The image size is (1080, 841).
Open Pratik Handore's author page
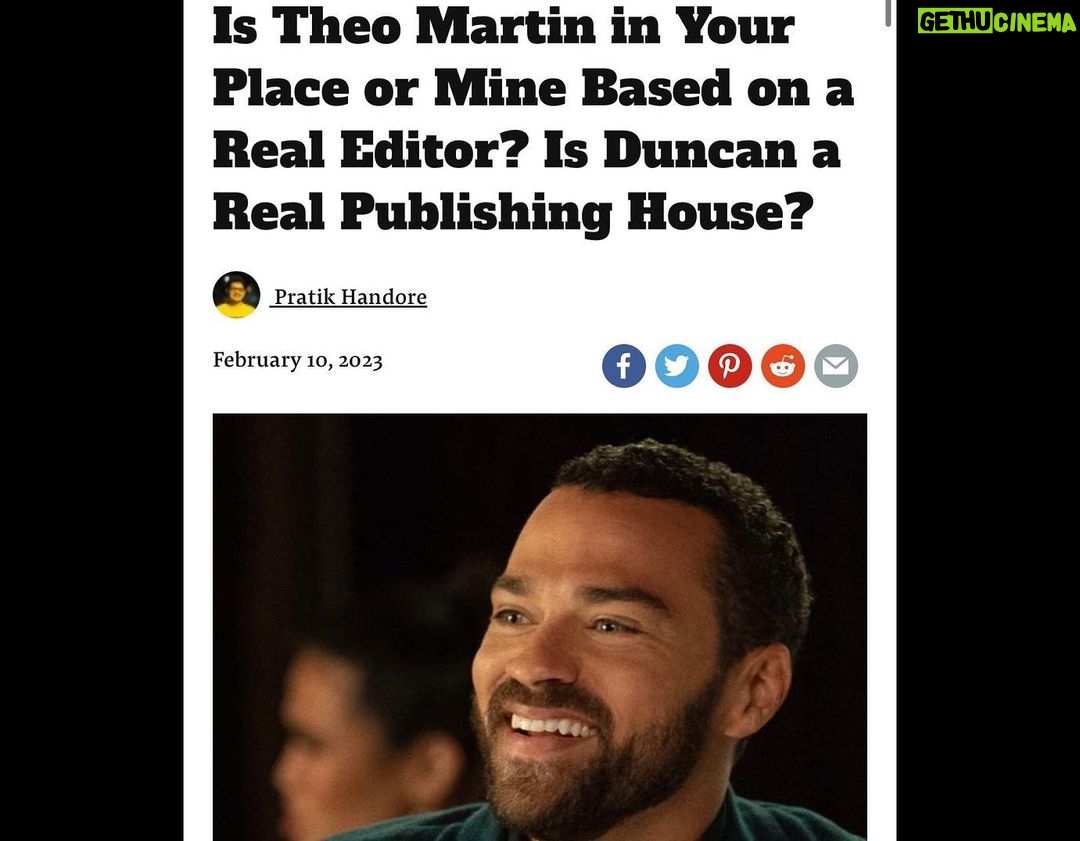coord(349,297)
